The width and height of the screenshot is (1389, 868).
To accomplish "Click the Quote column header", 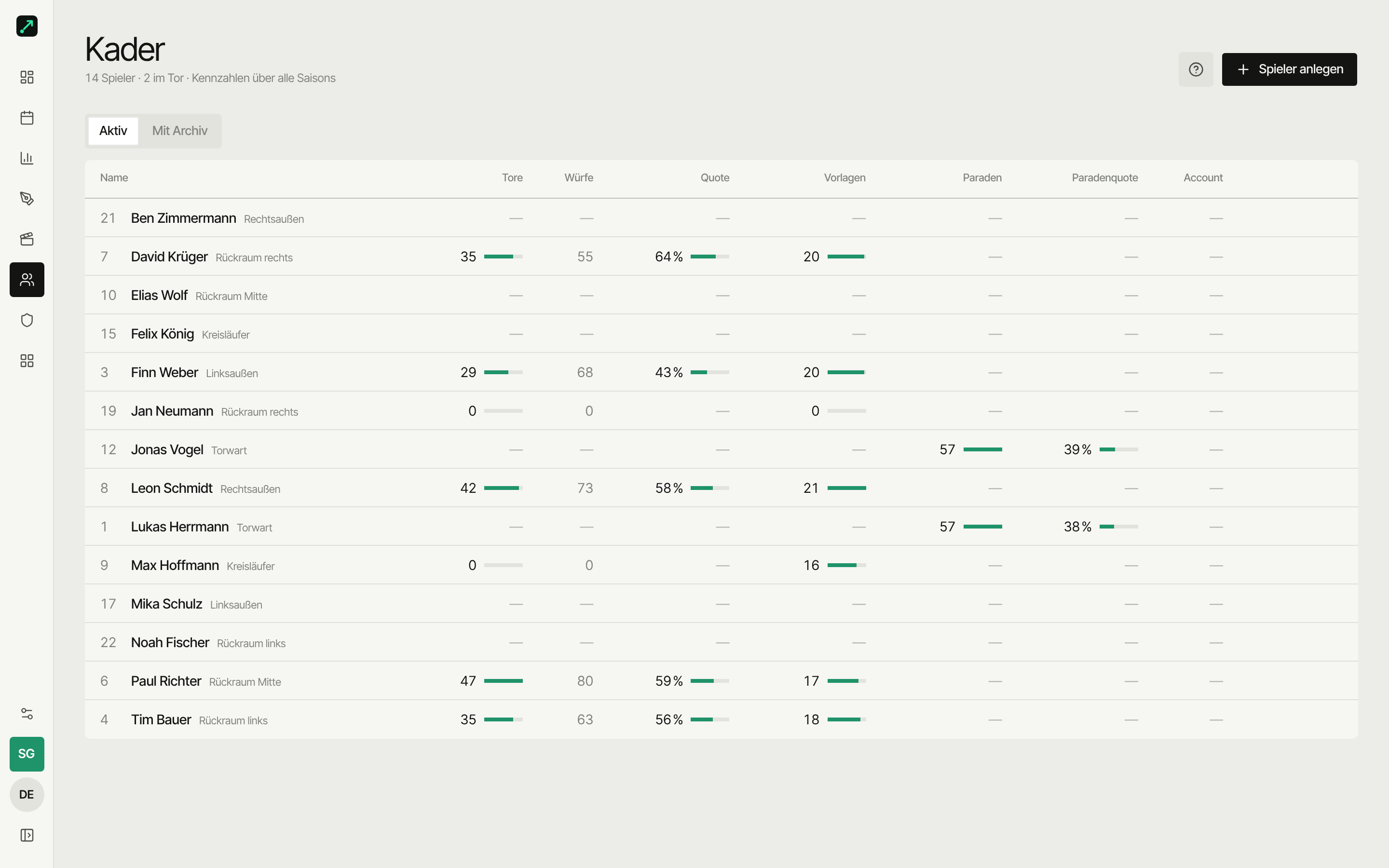I will (x=715, y=178).
